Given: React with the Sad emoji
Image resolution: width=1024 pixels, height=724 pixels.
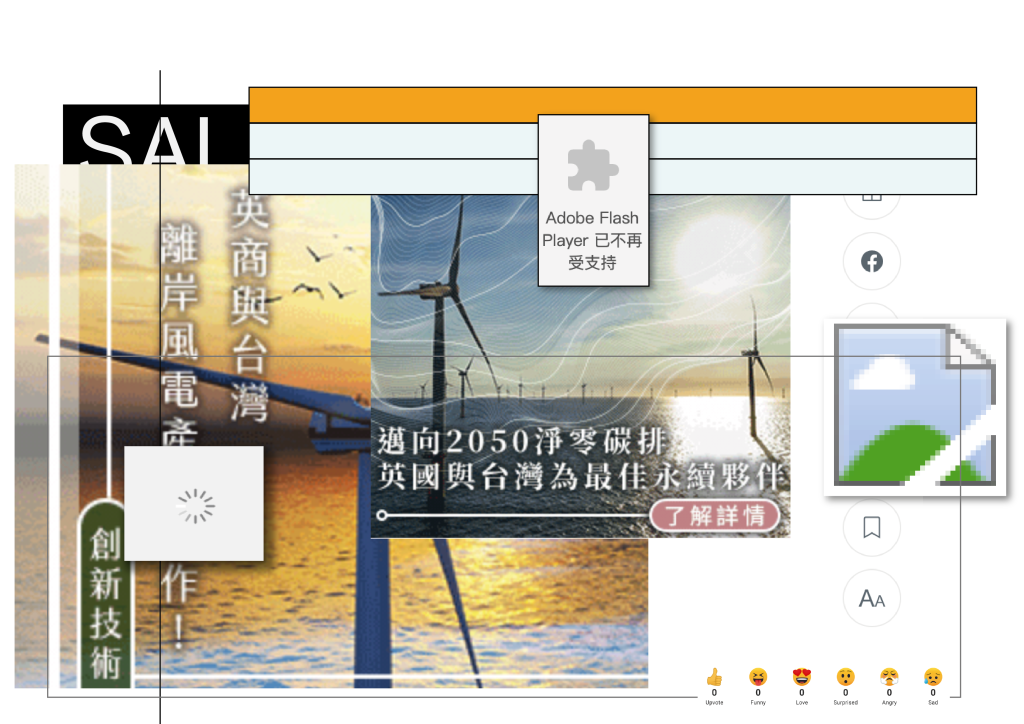Looking at the screenshot, I should (x=933, y=678).
